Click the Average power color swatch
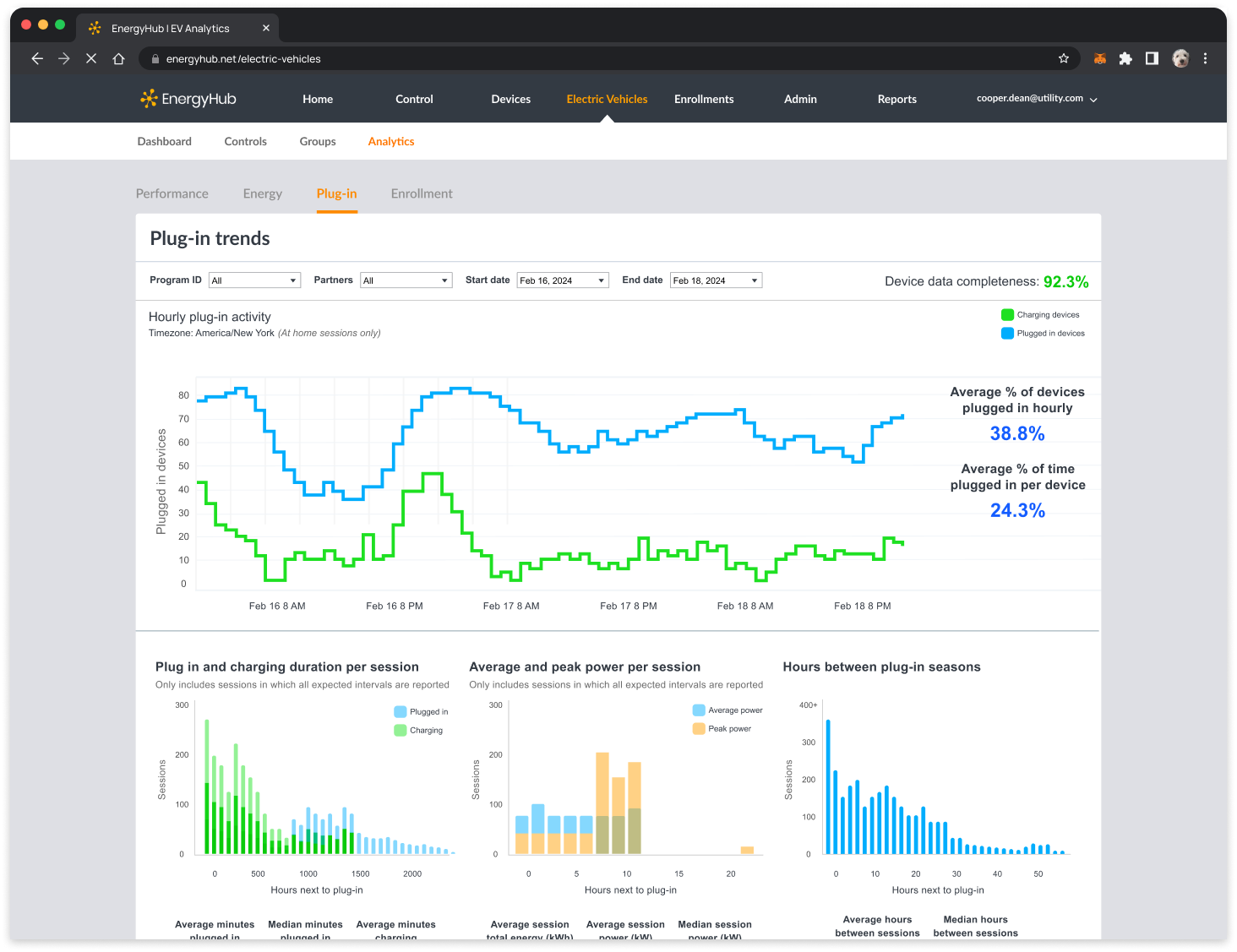Viewport: 1237px width, 952px height. [x=699, y=710]
